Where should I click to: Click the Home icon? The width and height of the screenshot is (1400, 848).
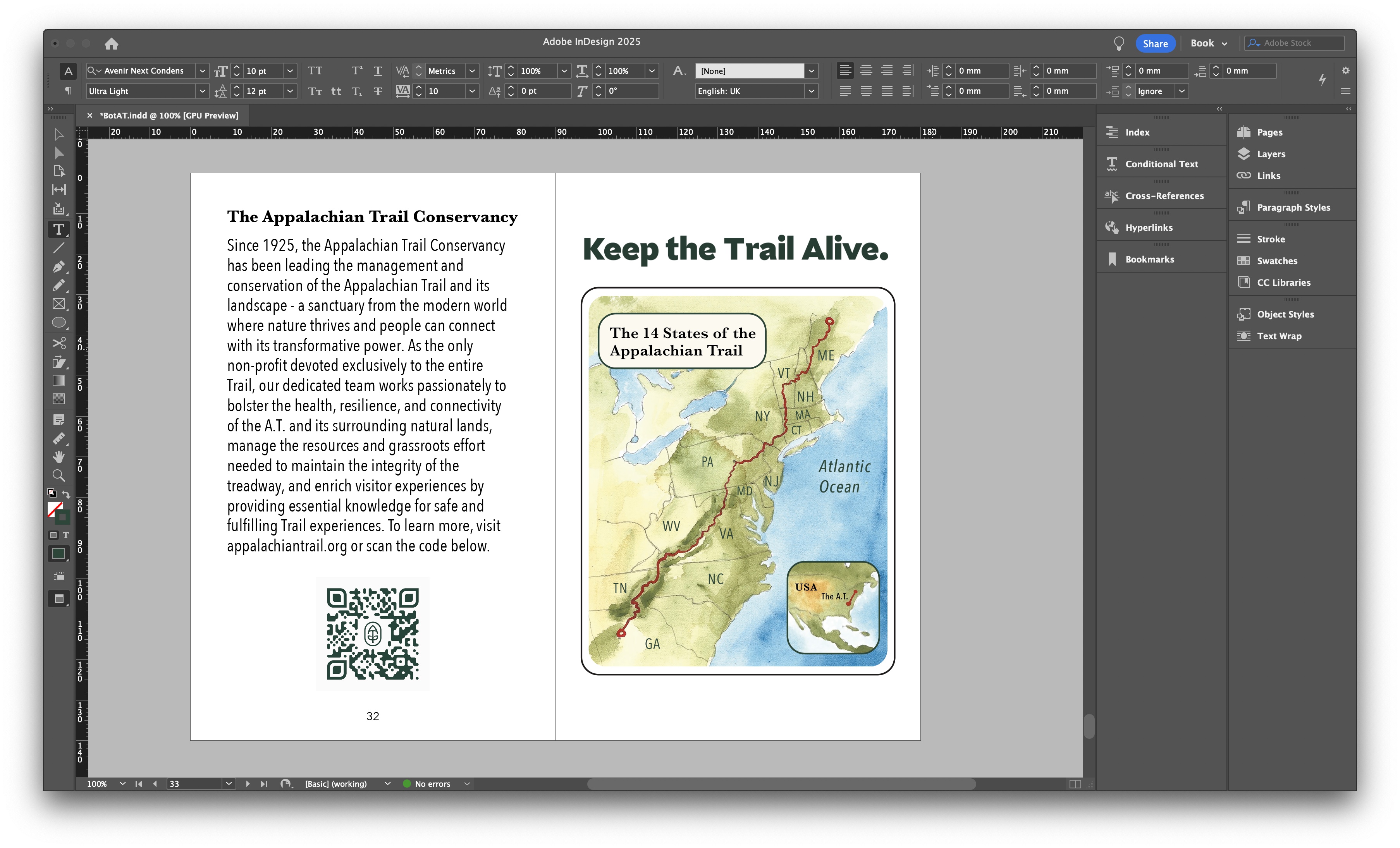[x=111, y=44]
